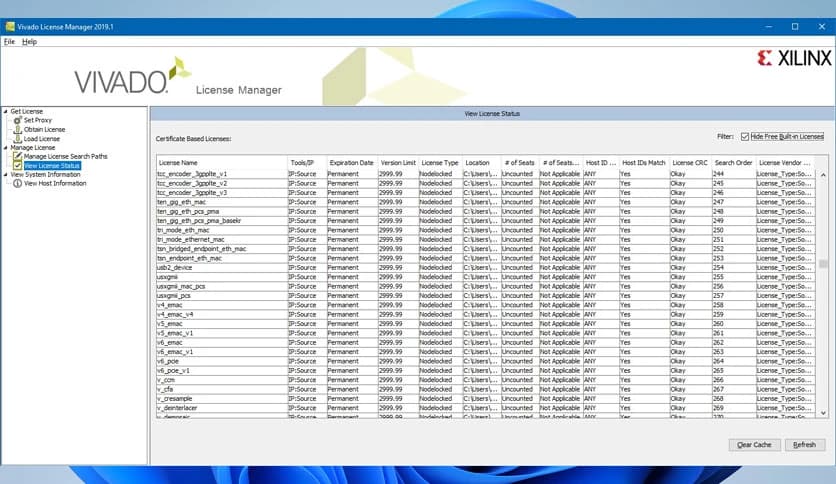This screenshot has height=484, width=836.
Task: Select the tcc_encoder_3gpplte_v2 row
Action: coord(486,183)
